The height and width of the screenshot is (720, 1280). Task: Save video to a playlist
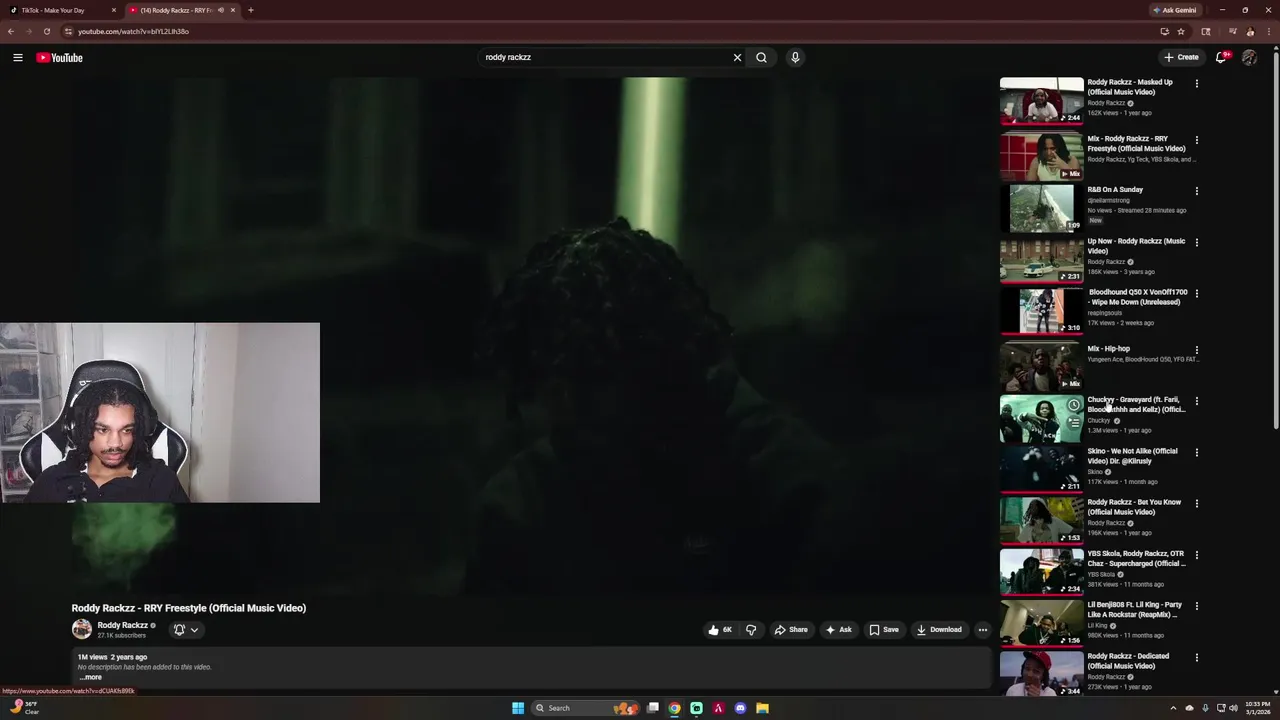click(884, 630)
